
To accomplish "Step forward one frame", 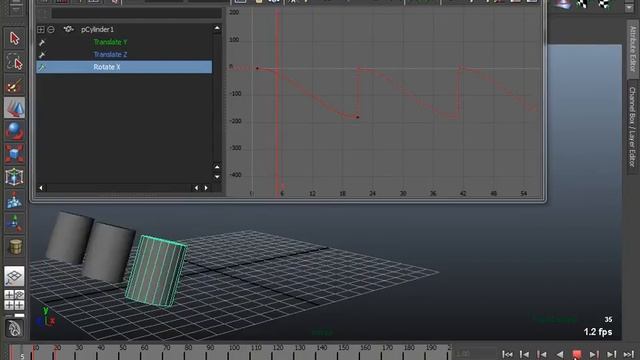I will (612, 354).
